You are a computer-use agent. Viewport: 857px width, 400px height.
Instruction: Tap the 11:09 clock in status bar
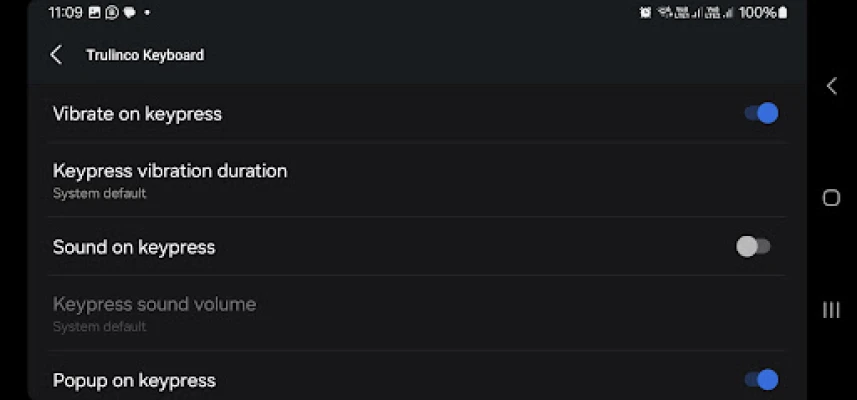coord(65,13)
